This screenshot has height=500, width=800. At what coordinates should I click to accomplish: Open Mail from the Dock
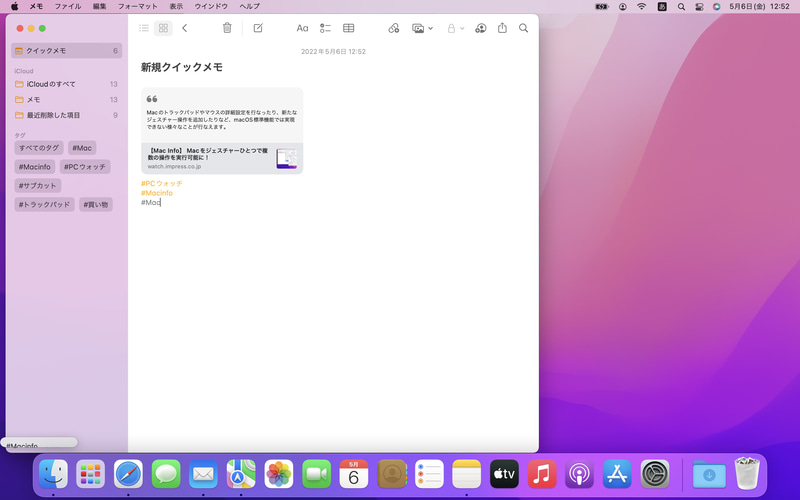204,474
